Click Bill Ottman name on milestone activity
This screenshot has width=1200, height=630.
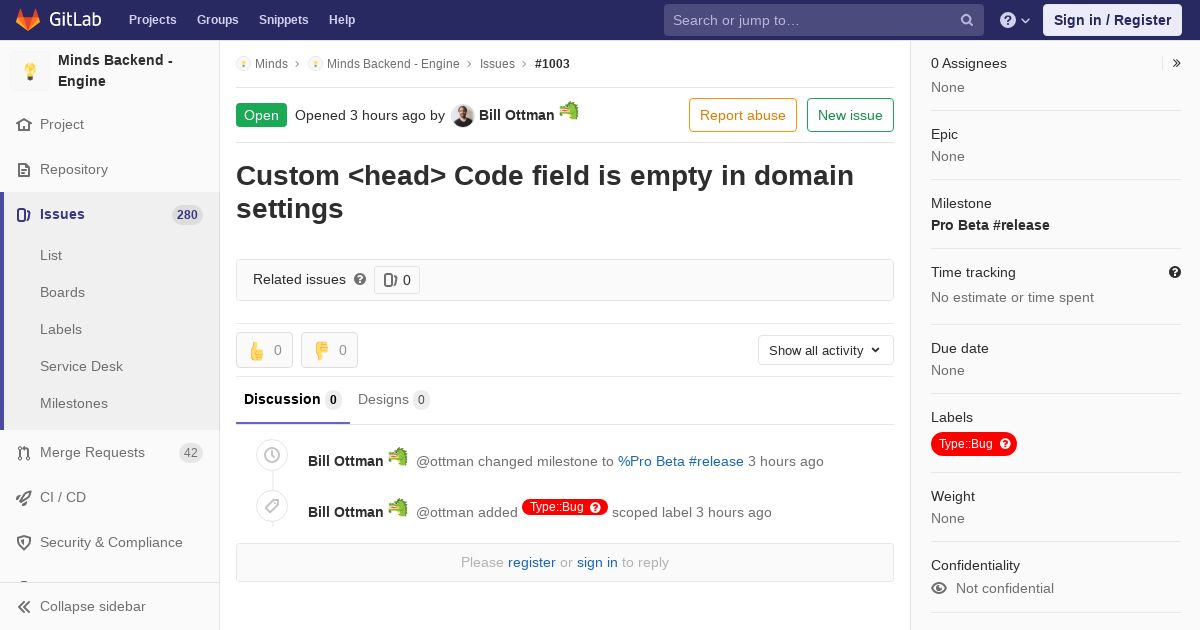click(x=345, y=462)
